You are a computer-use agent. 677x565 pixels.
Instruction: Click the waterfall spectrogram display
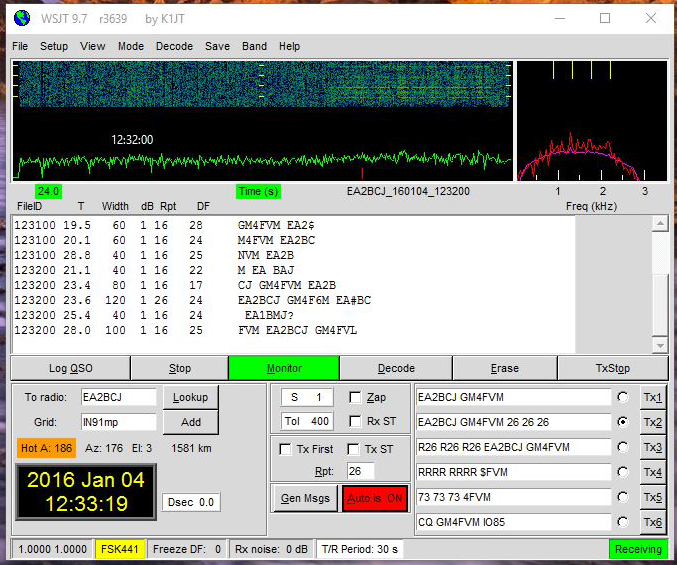click(x=263, y=84)
